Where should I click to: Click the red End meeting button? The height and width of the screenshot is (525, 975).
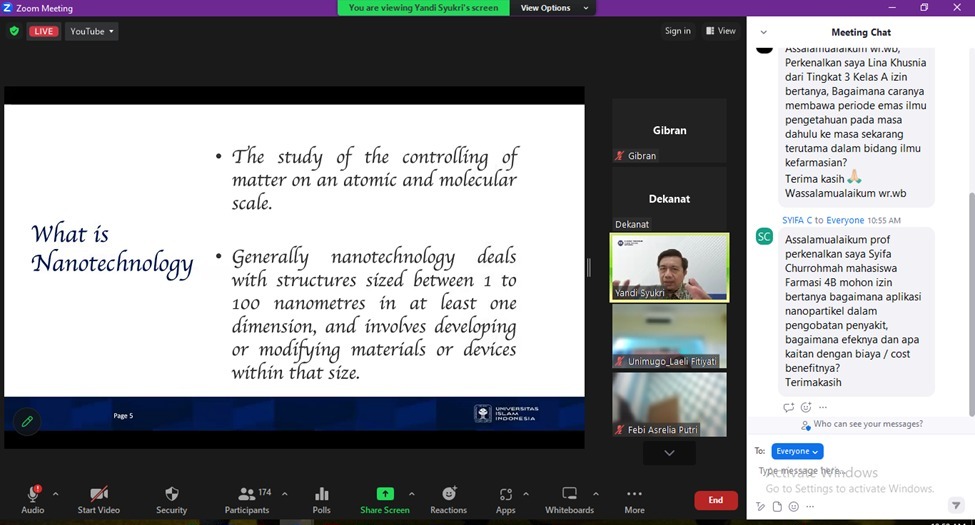click(716, 500)
